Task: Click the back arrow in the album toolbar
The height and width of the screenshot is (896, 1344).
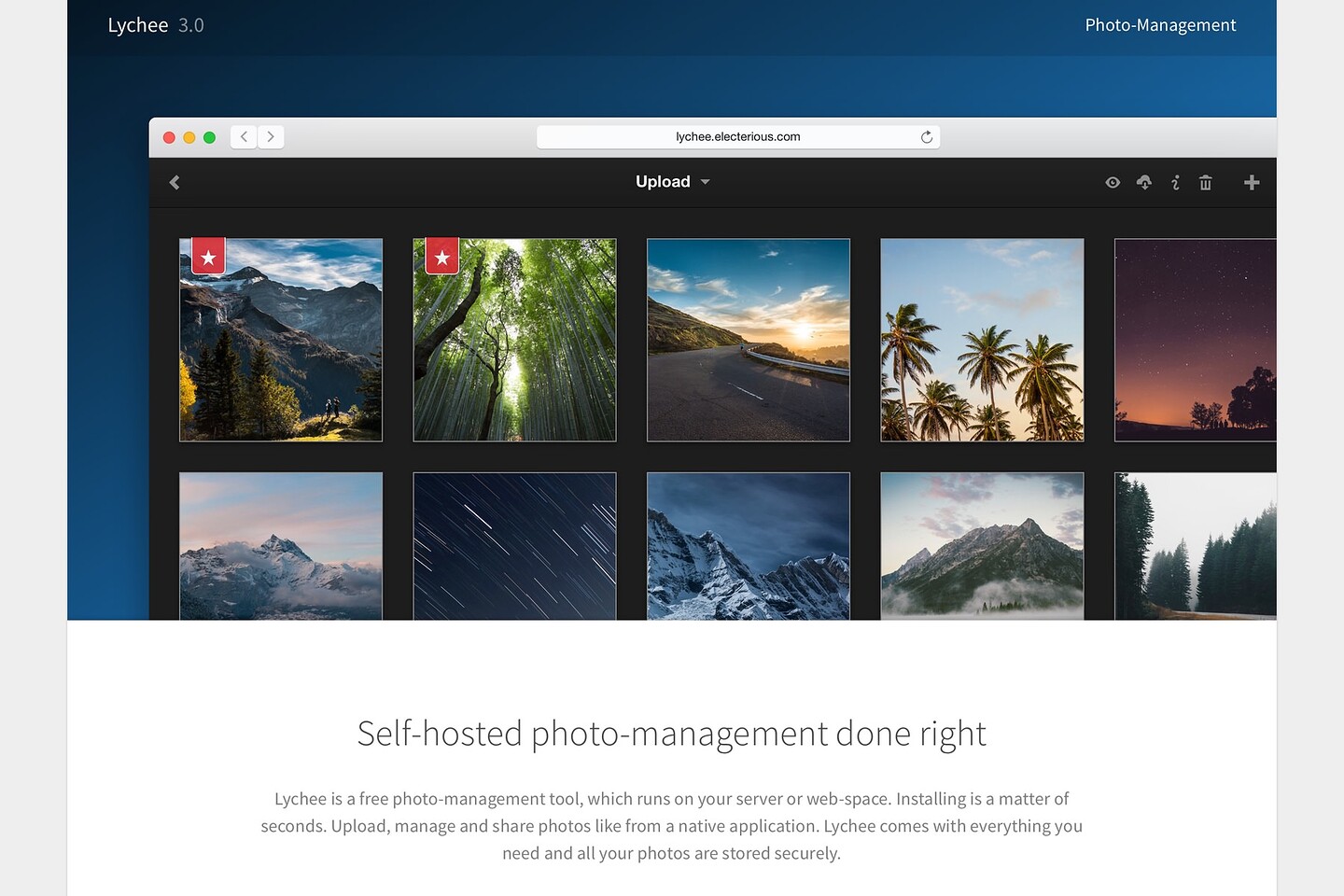Action: pos(174,182)
